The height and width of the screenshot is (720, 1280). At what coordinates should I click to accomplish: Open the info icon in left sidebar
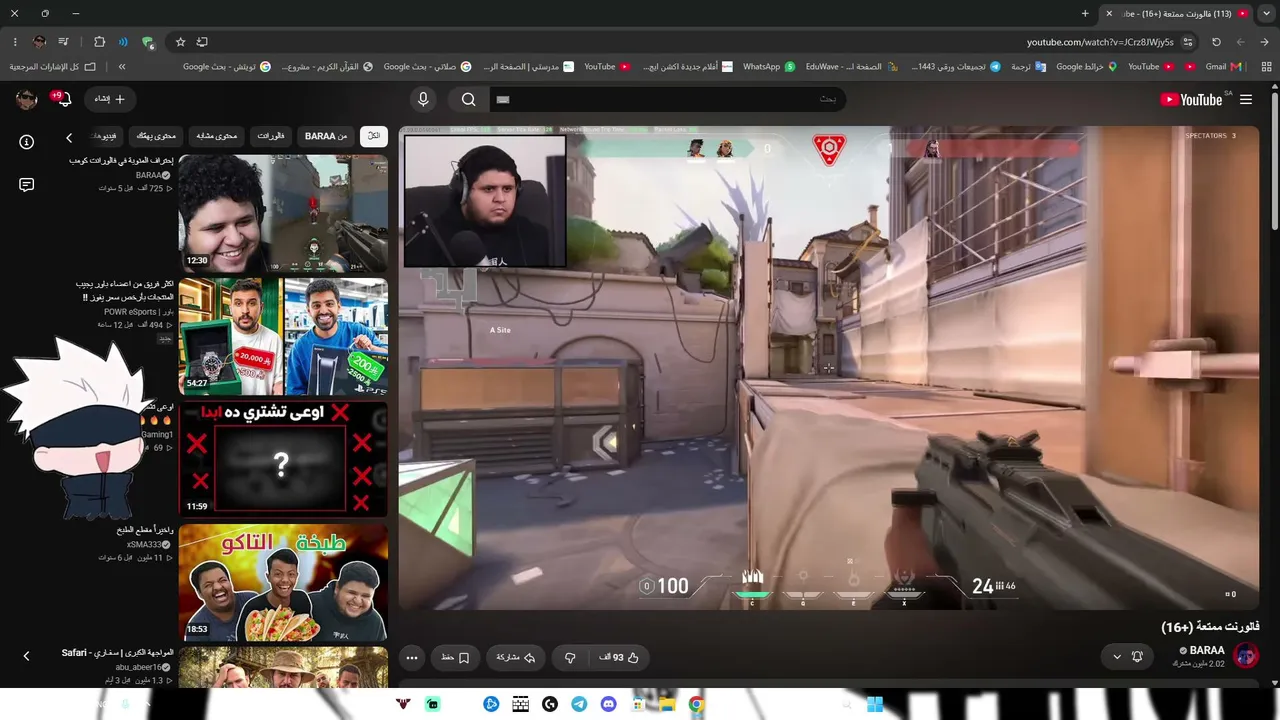27,142
